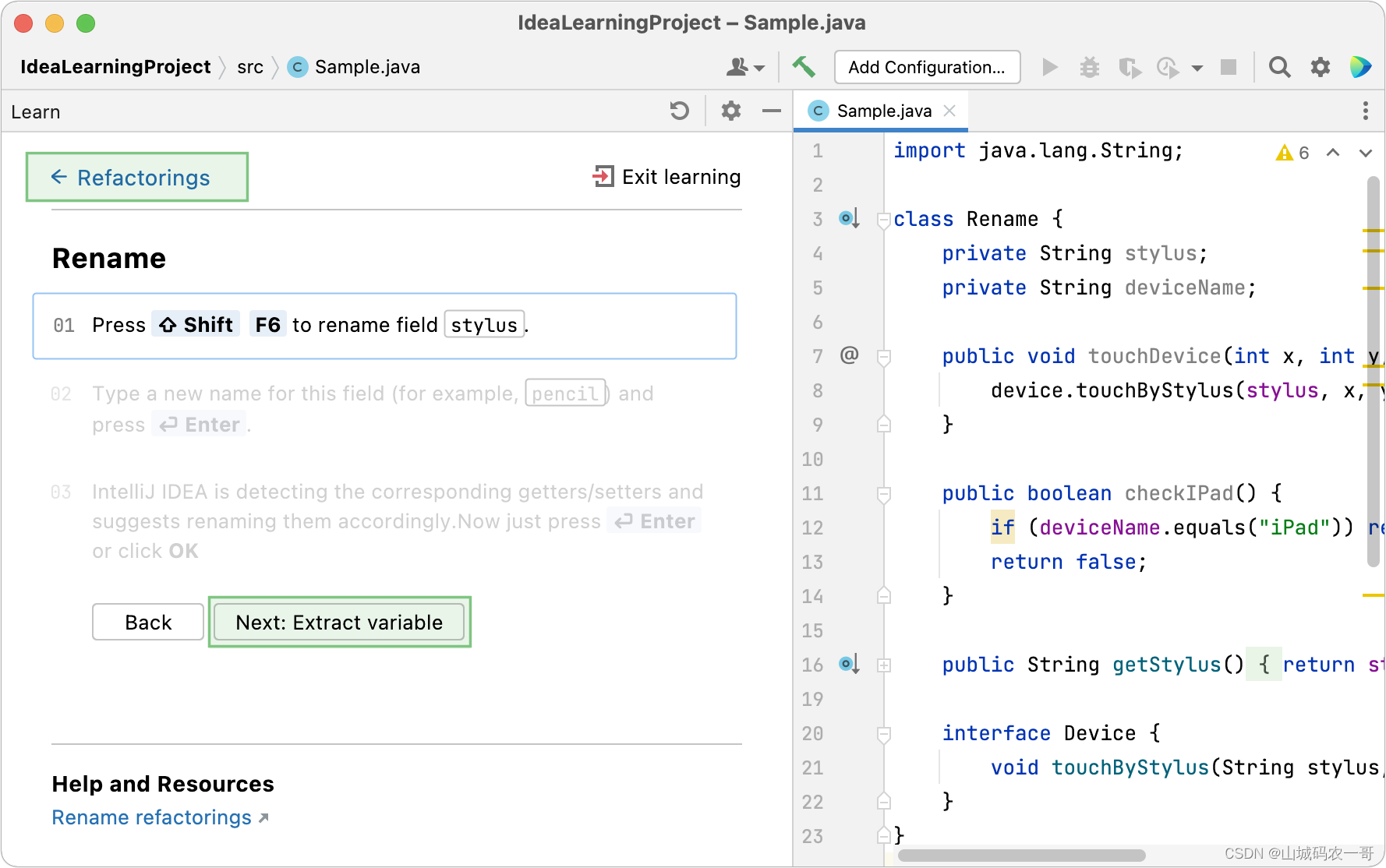Viewport: 1386px width, 868px height.
Task: Click the gutter icon on line 16
Action: click(x=849, y=665)
